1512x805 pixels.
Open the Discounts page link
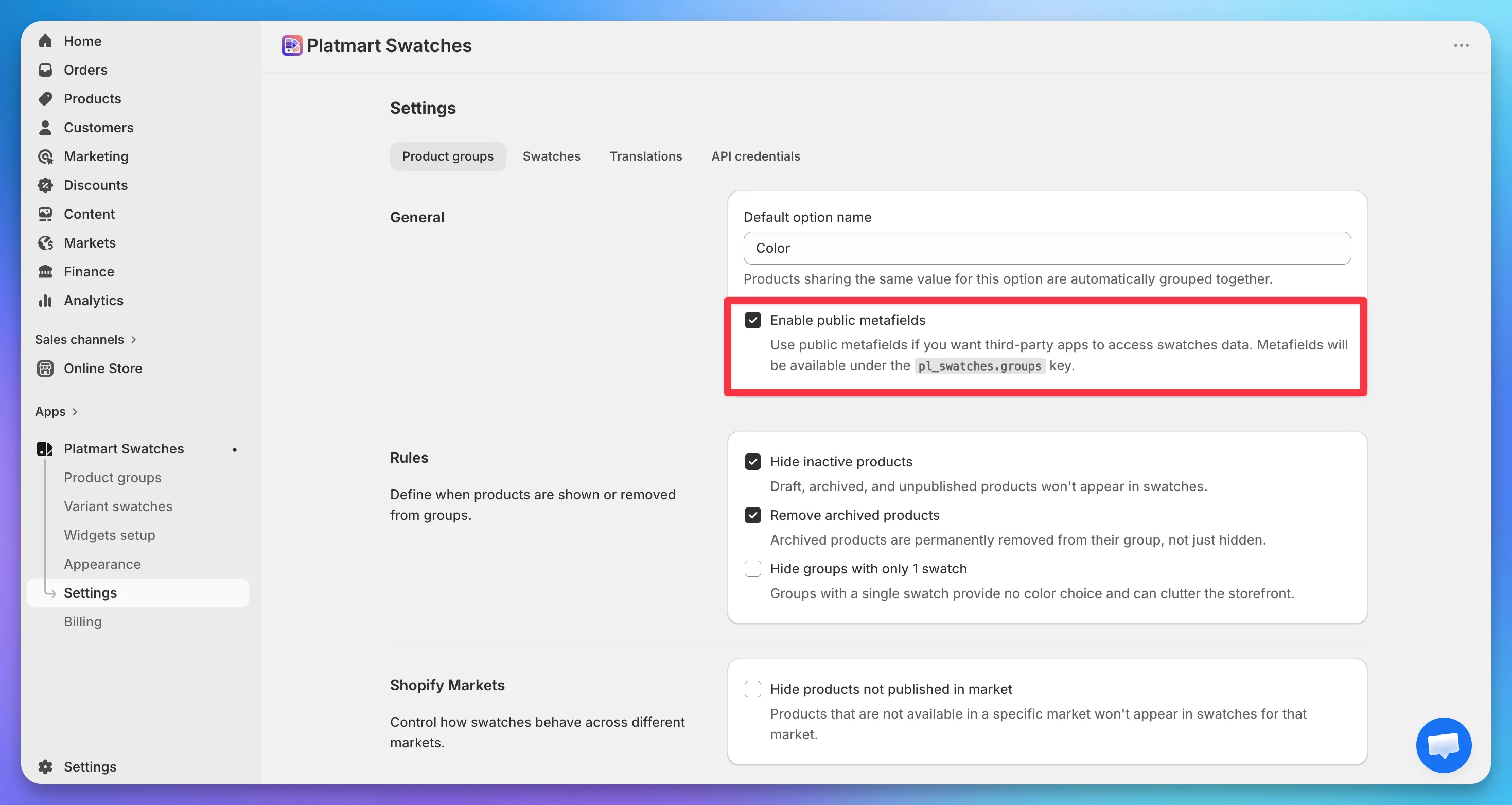96,185
